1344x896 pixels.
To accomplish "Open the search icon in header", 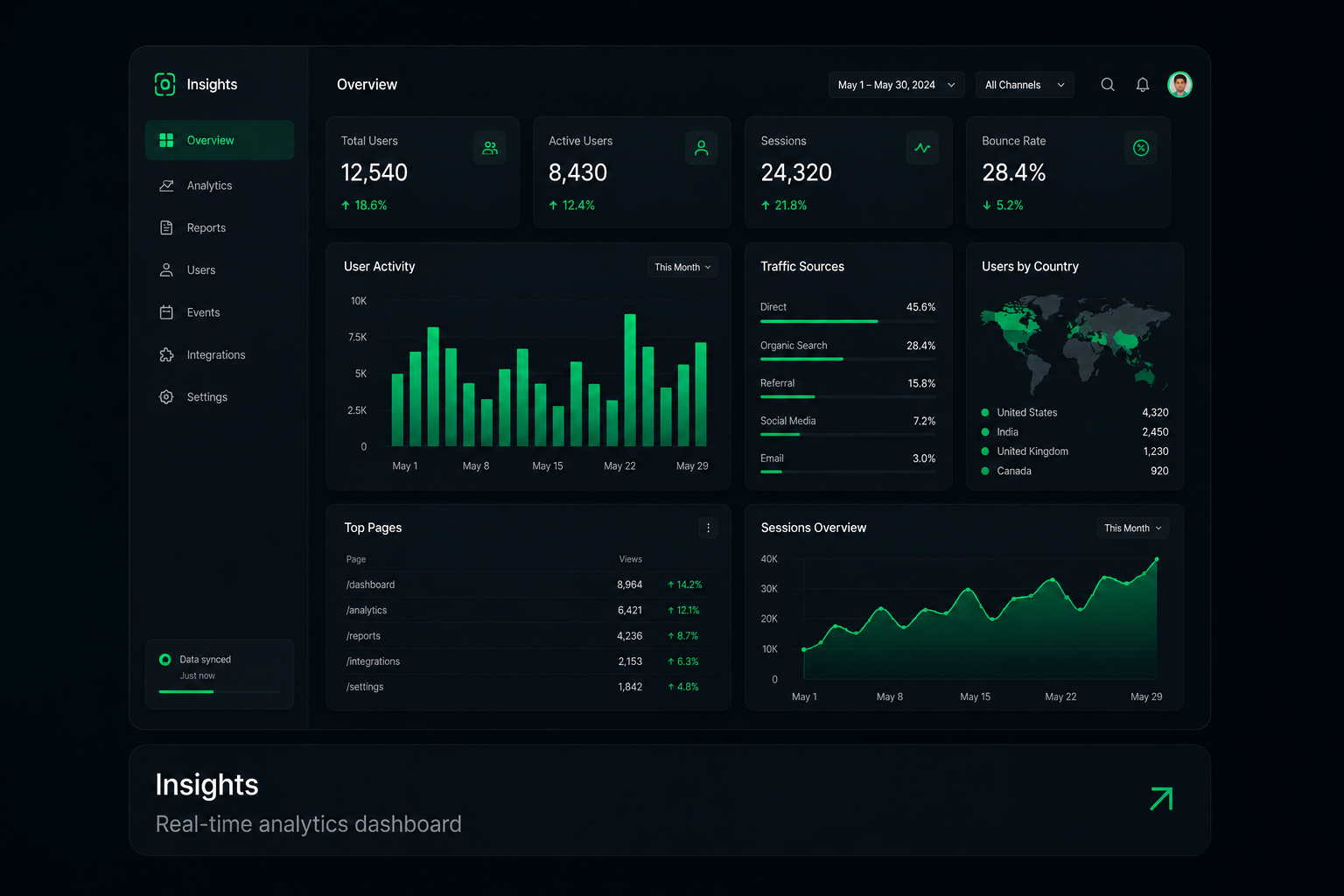I will pos(1108,85).
